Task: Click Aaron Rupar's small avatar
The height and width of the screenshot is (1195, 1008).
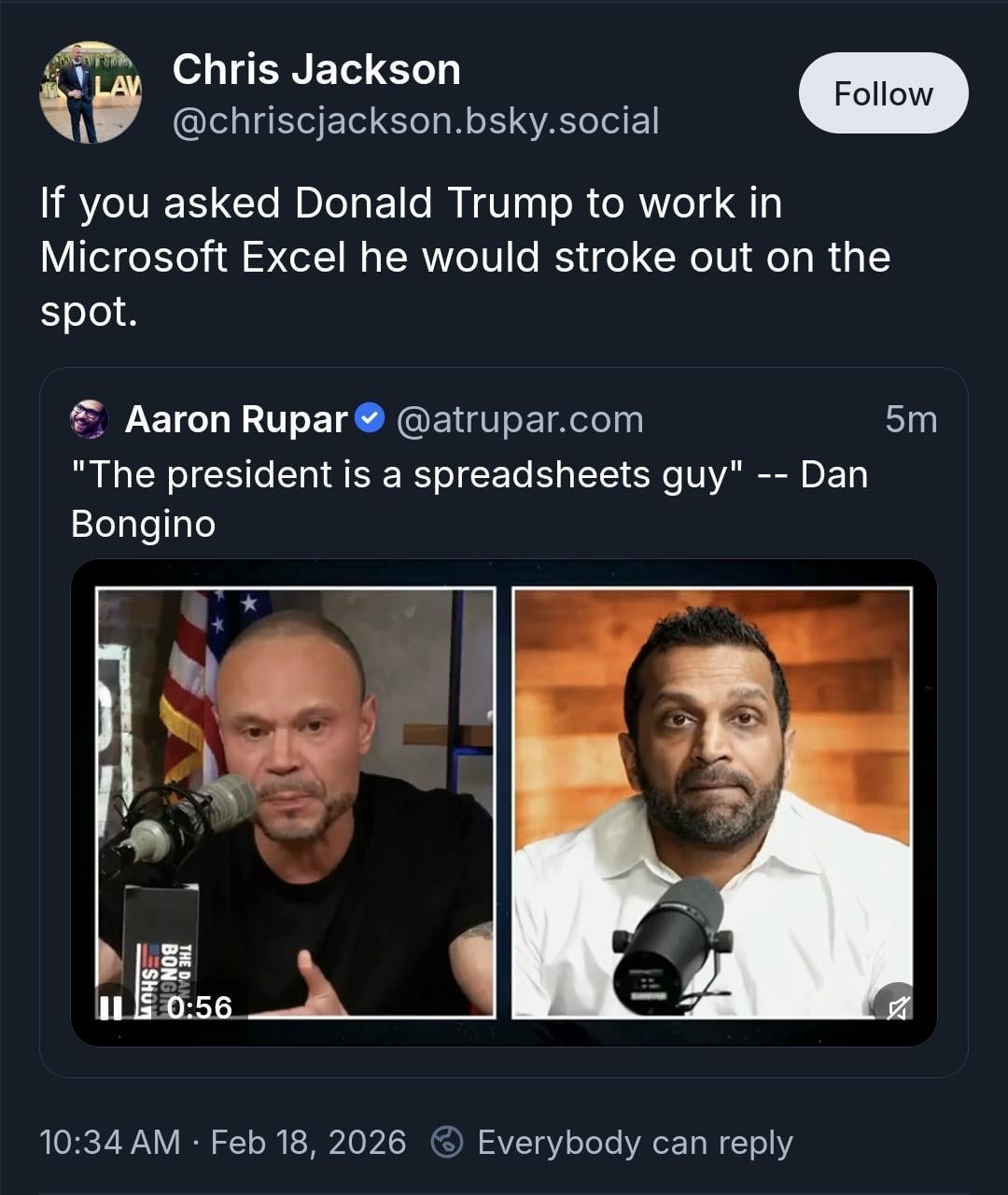Action: point(90,420)
